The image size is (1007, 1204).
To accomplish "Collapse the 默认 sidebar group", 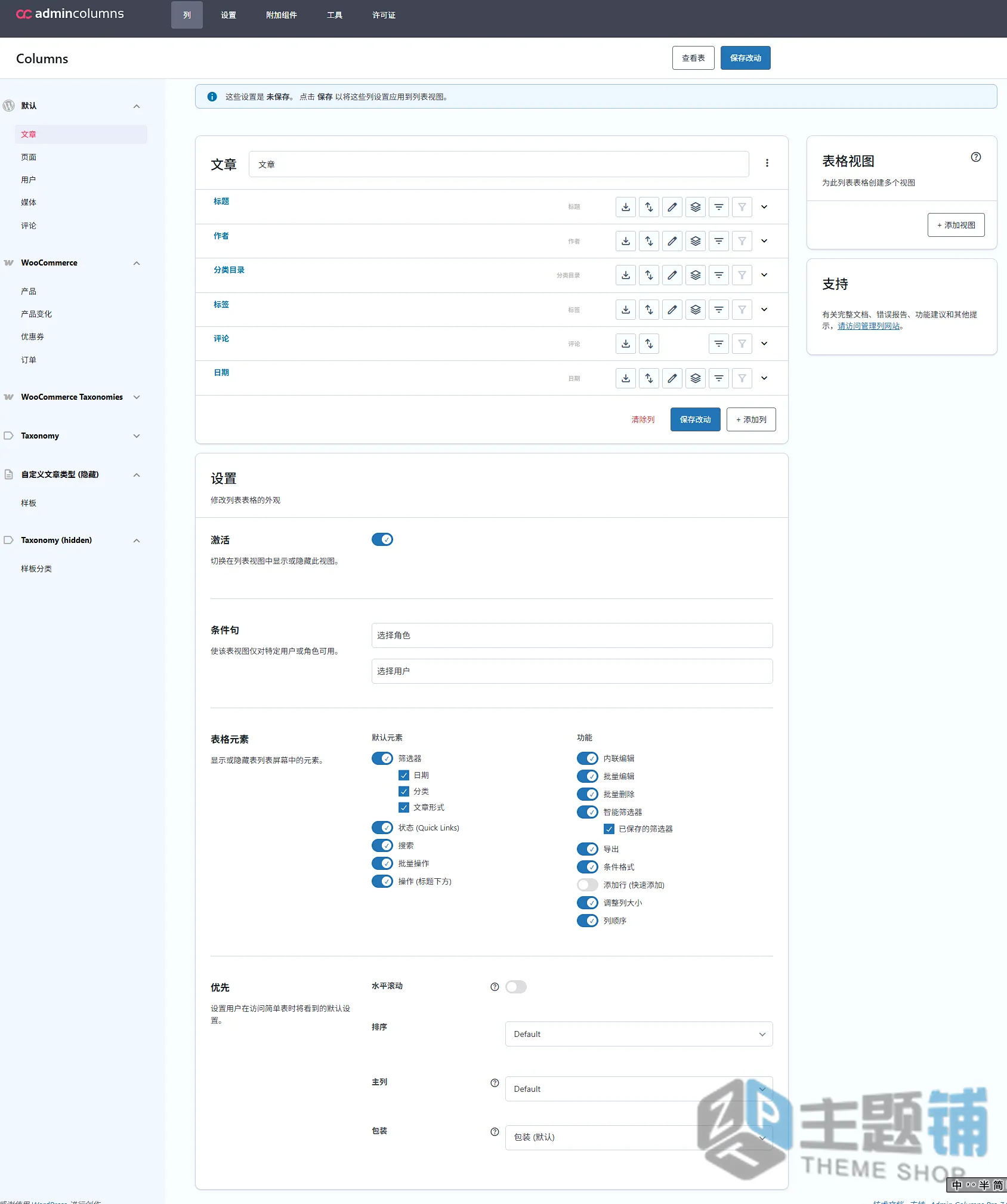I will (137, 106).
